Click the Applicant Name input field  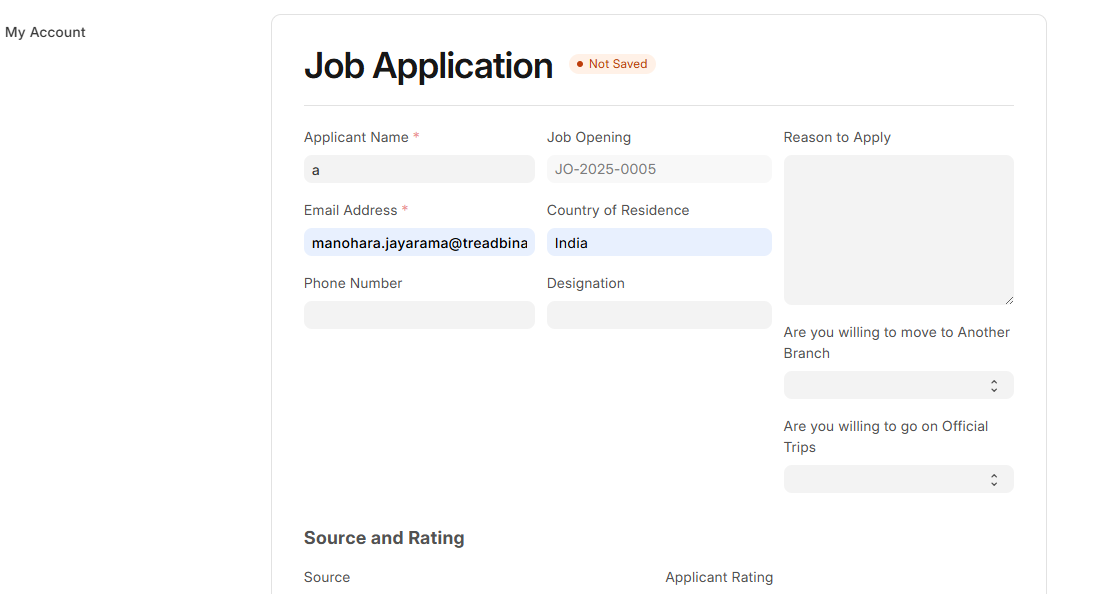click(419, 169)
